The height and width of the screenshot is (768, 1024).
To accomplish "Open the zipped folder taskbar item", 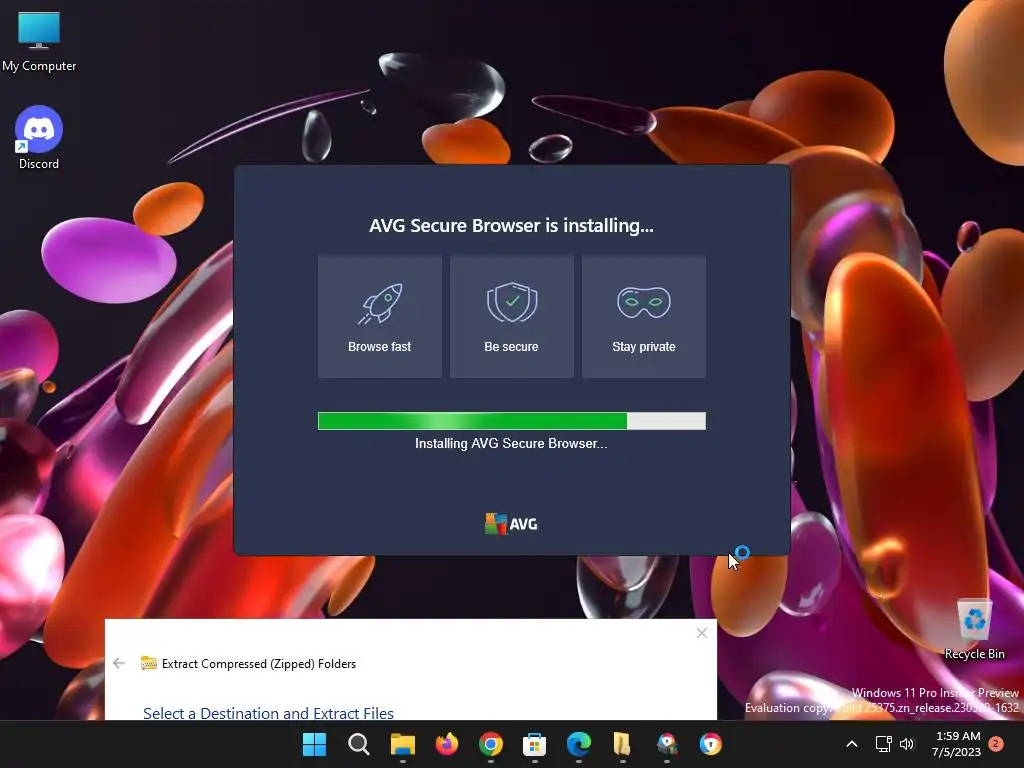I will pyautogui.click(x=622, y=744).
